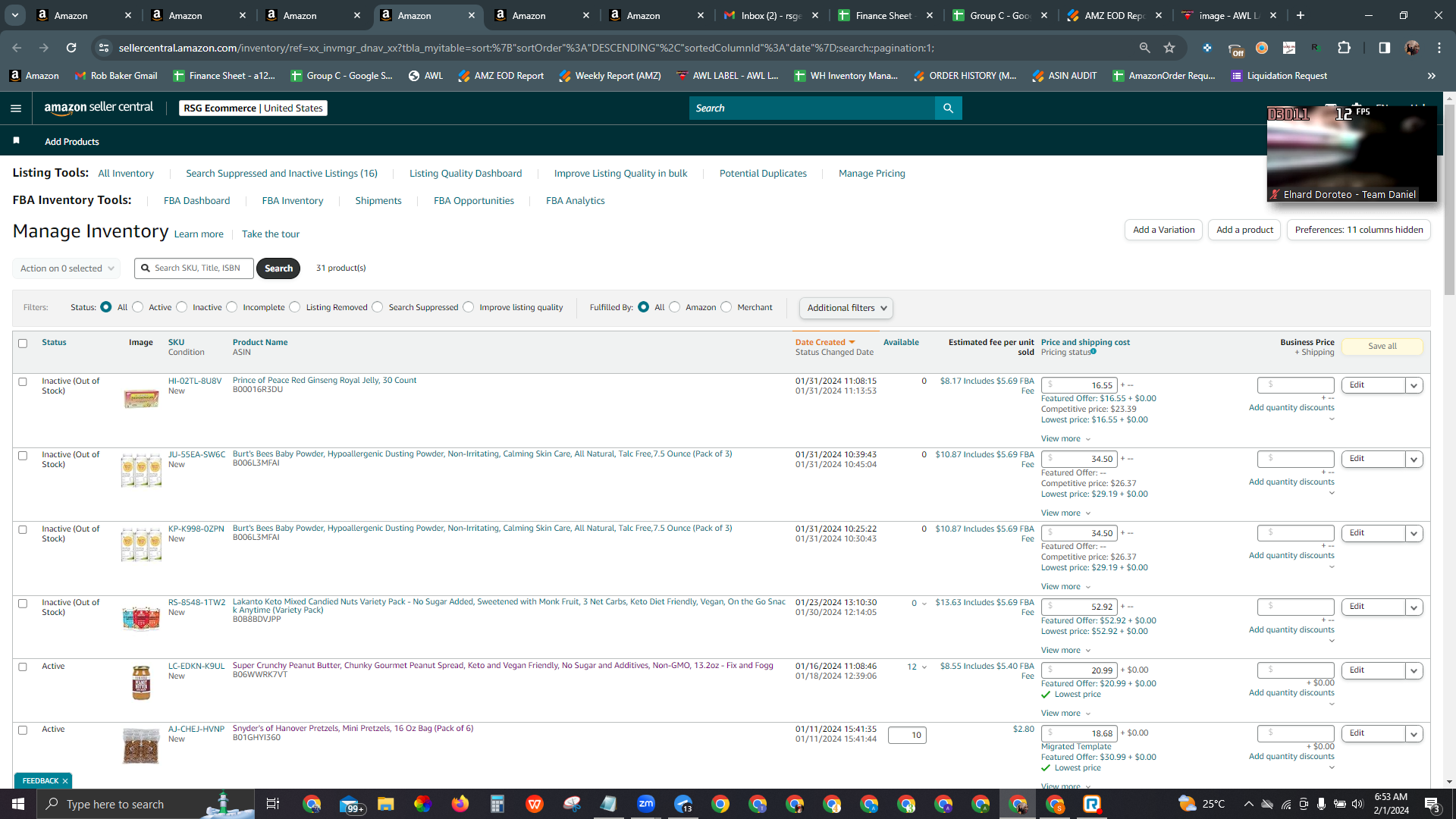Screen dimensions: 1456x819
Task: Expand View more for RS-8548-1TW2 pricing
Action: pyautogui.click(x=1065, y=651)
